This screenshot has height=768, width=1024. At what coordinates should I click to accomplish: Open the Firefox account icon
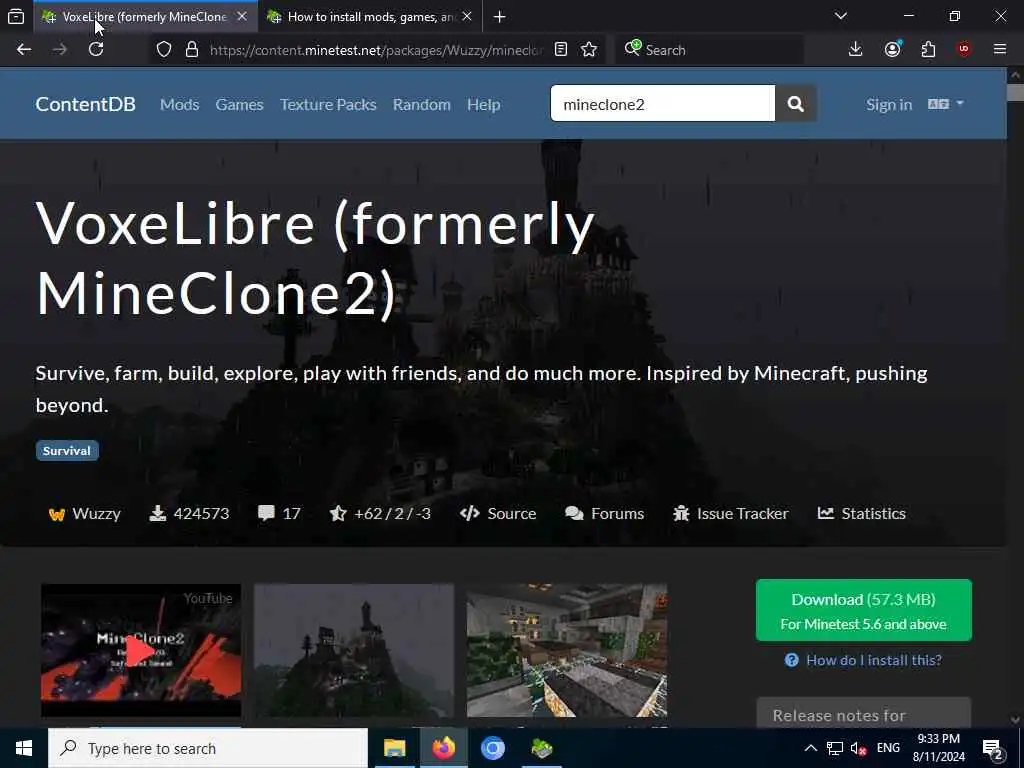[893, 50]
